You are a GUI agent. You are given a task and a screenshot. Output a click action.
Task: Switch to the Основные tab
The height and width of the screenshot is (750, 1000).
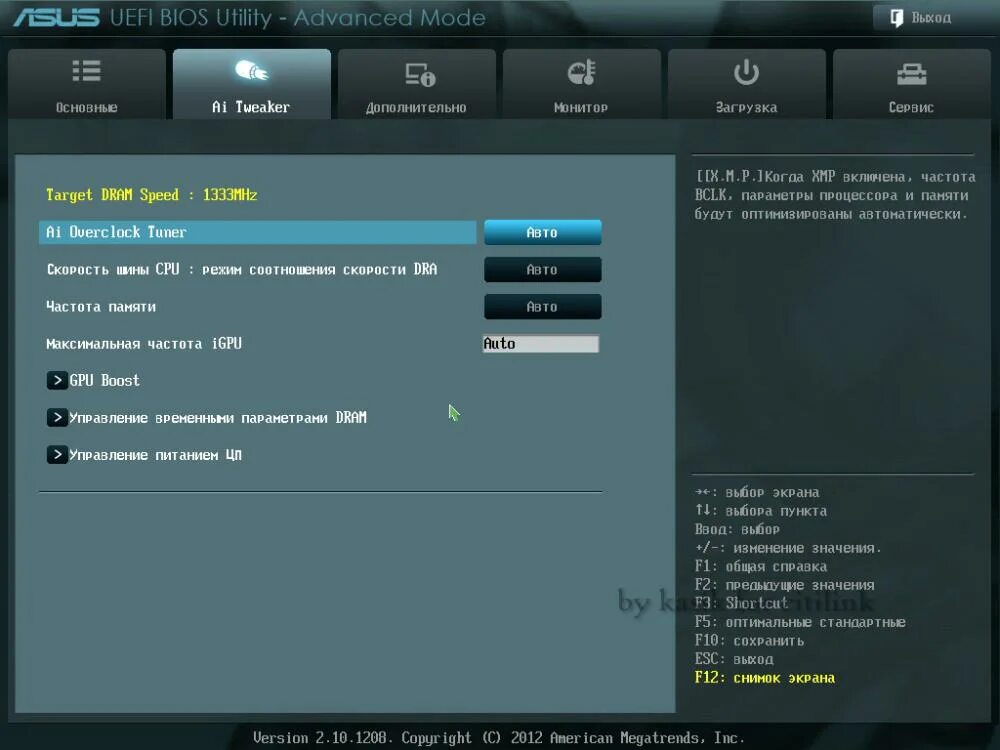(x=87, y=84)
